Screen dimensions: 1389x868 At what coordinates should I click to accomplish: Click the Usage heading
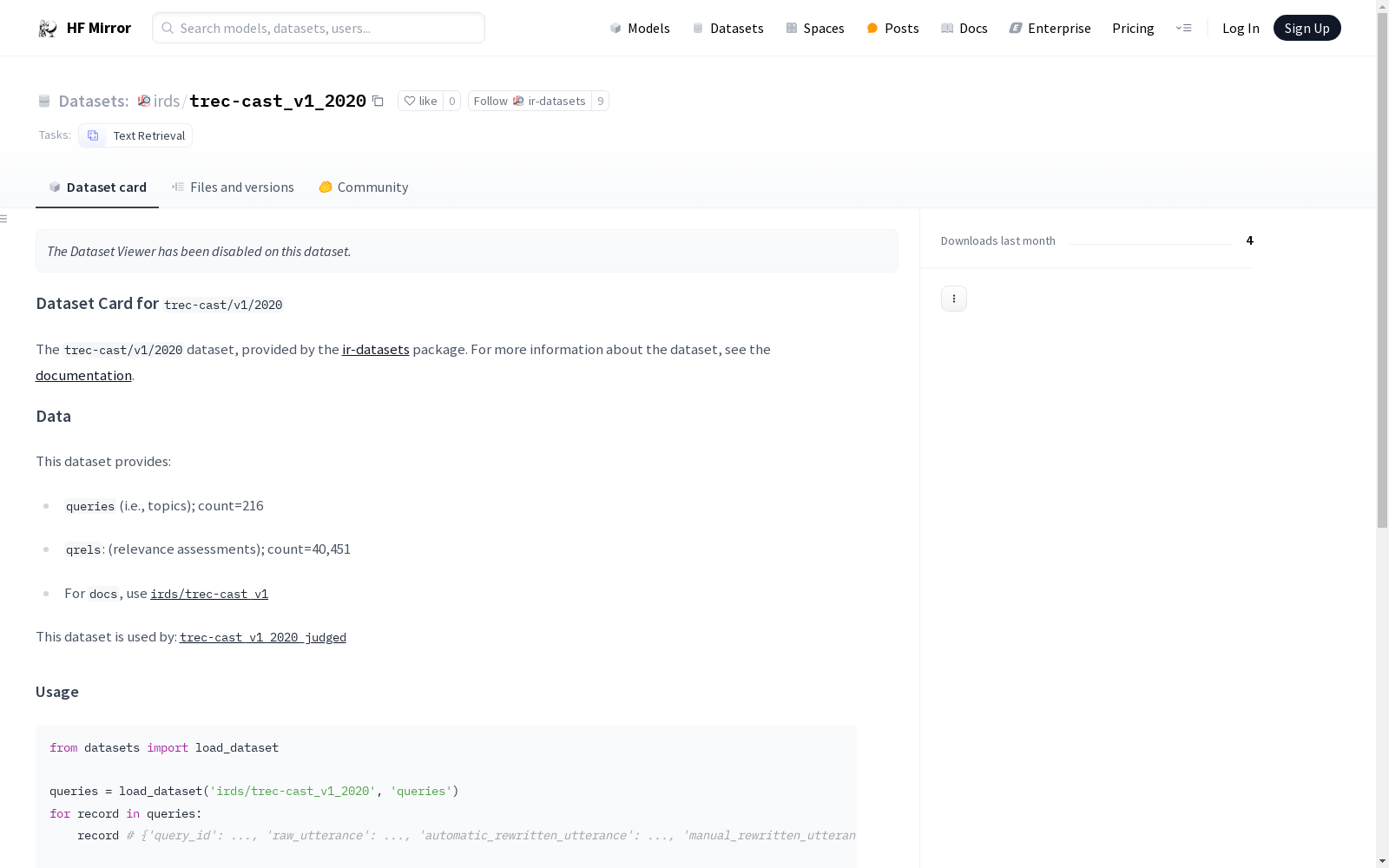click(57, 692)
